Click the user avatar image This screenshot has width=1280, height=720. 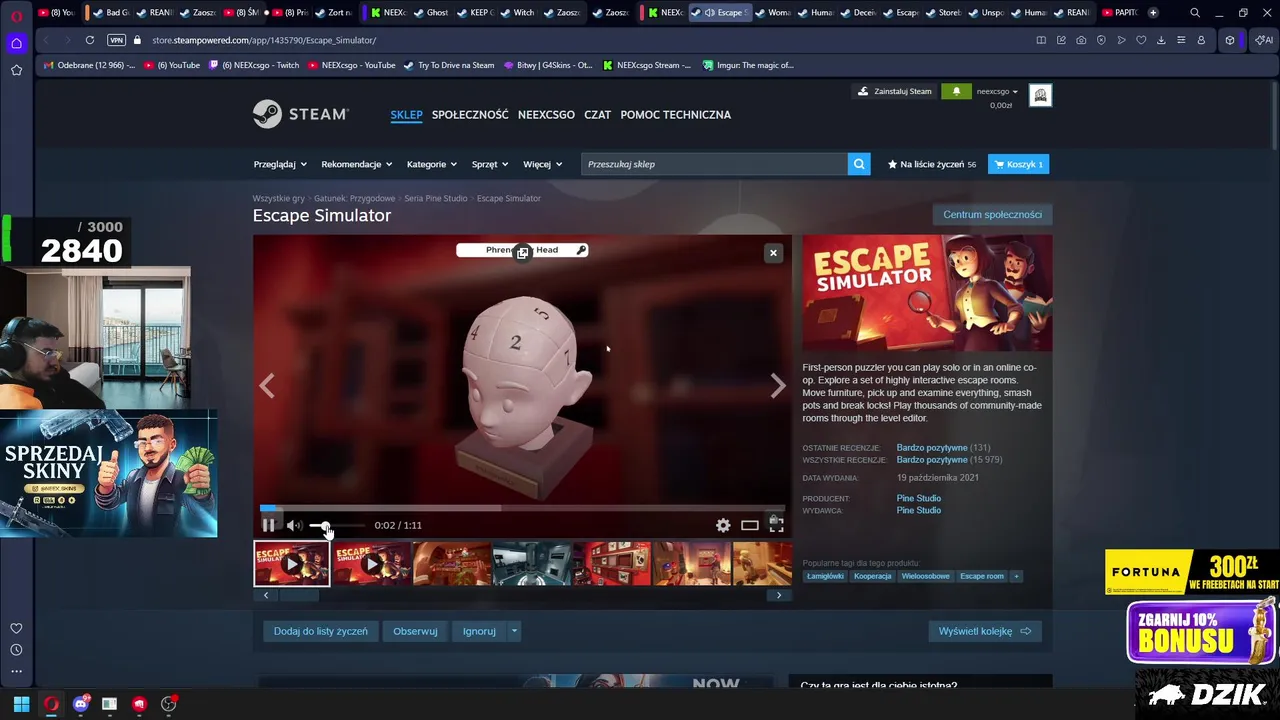[x=1040, y=95]
